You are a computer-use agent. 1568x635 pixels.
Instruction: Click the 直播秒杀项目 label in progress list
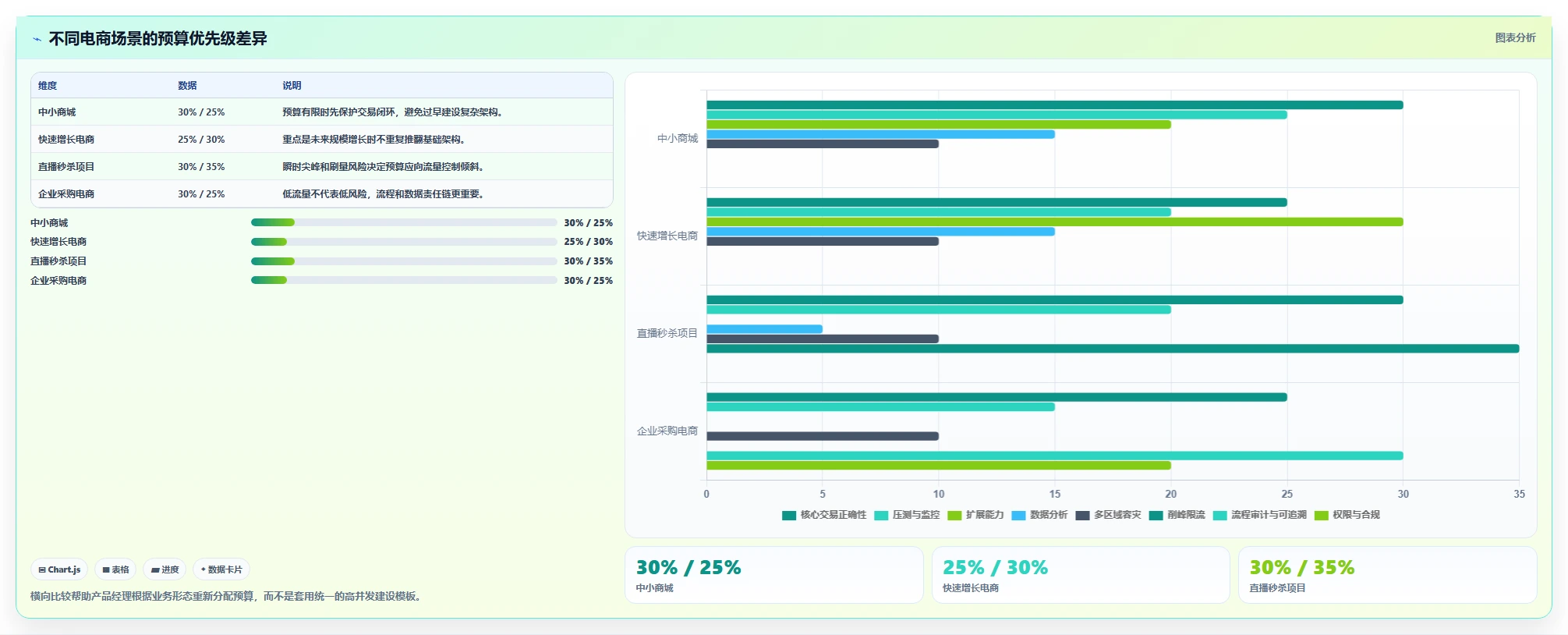pyautogui.click(x=58, y=261)
